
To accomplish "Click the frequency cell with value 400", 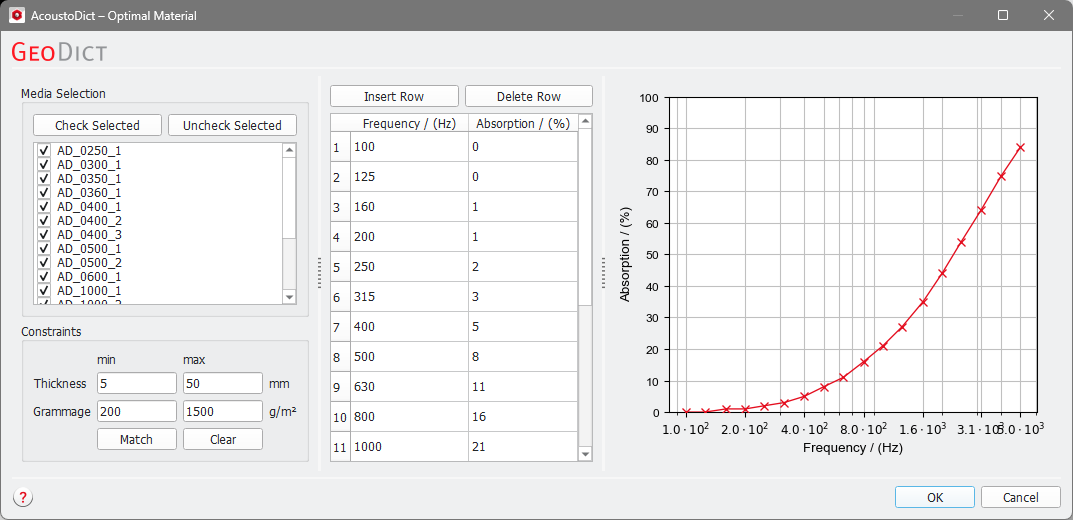I will click(409, 327).
